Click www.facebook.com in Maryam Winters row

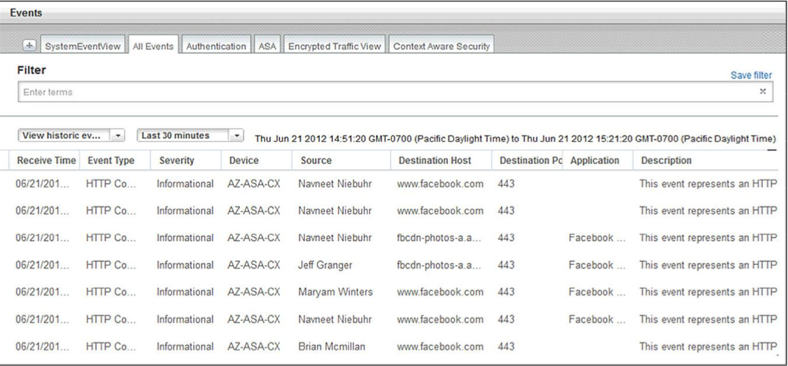tap(440, 292)
